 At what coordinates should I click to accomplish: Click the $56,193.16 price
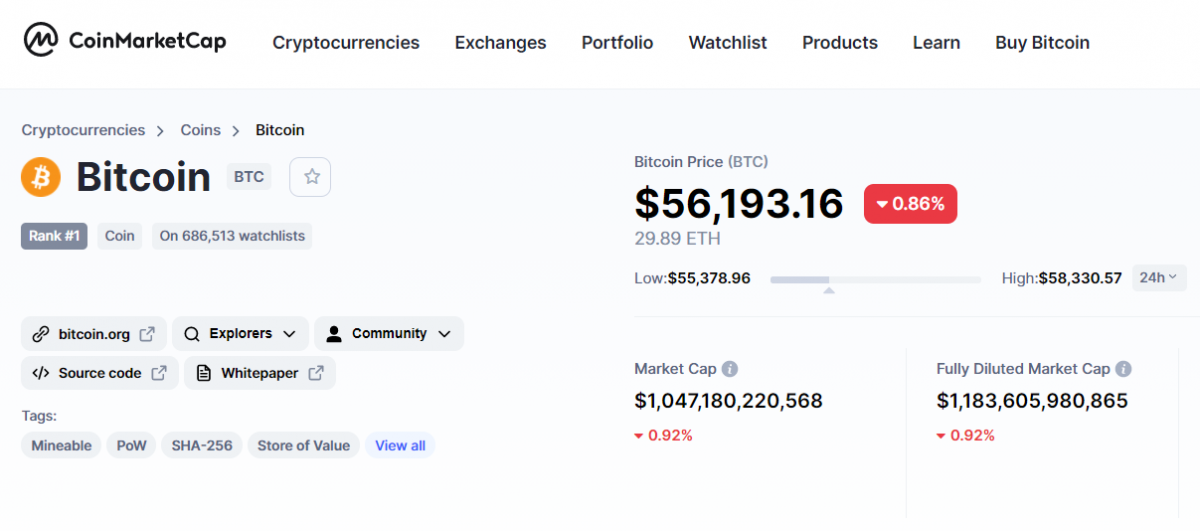coord(739,204)
